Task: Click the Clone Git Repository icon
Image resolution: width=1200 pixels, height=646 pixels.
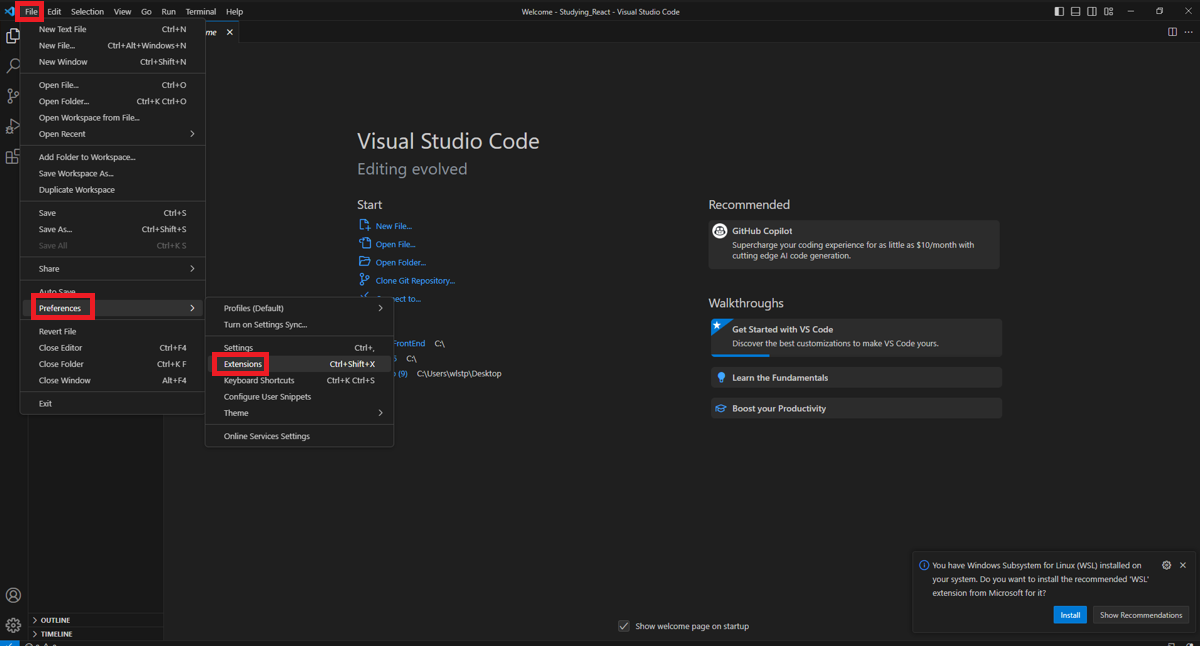Action: tap(365, 280)
